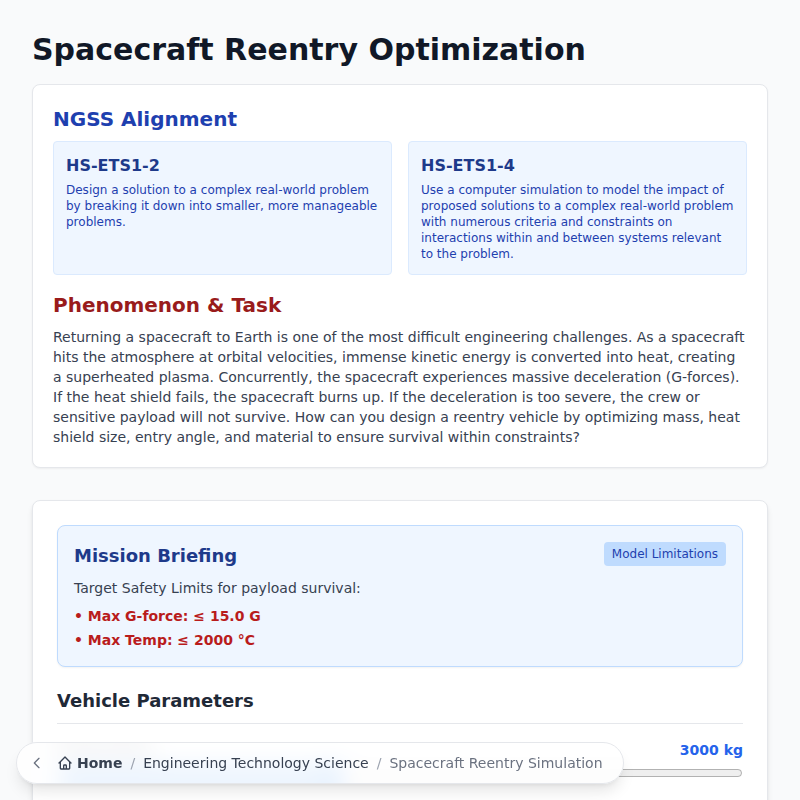Select Spacecraft Reentry Simulation in the breadcrumb
This screenshot has height=800, width=800.
pyautogui.click(x=497, y=763)
